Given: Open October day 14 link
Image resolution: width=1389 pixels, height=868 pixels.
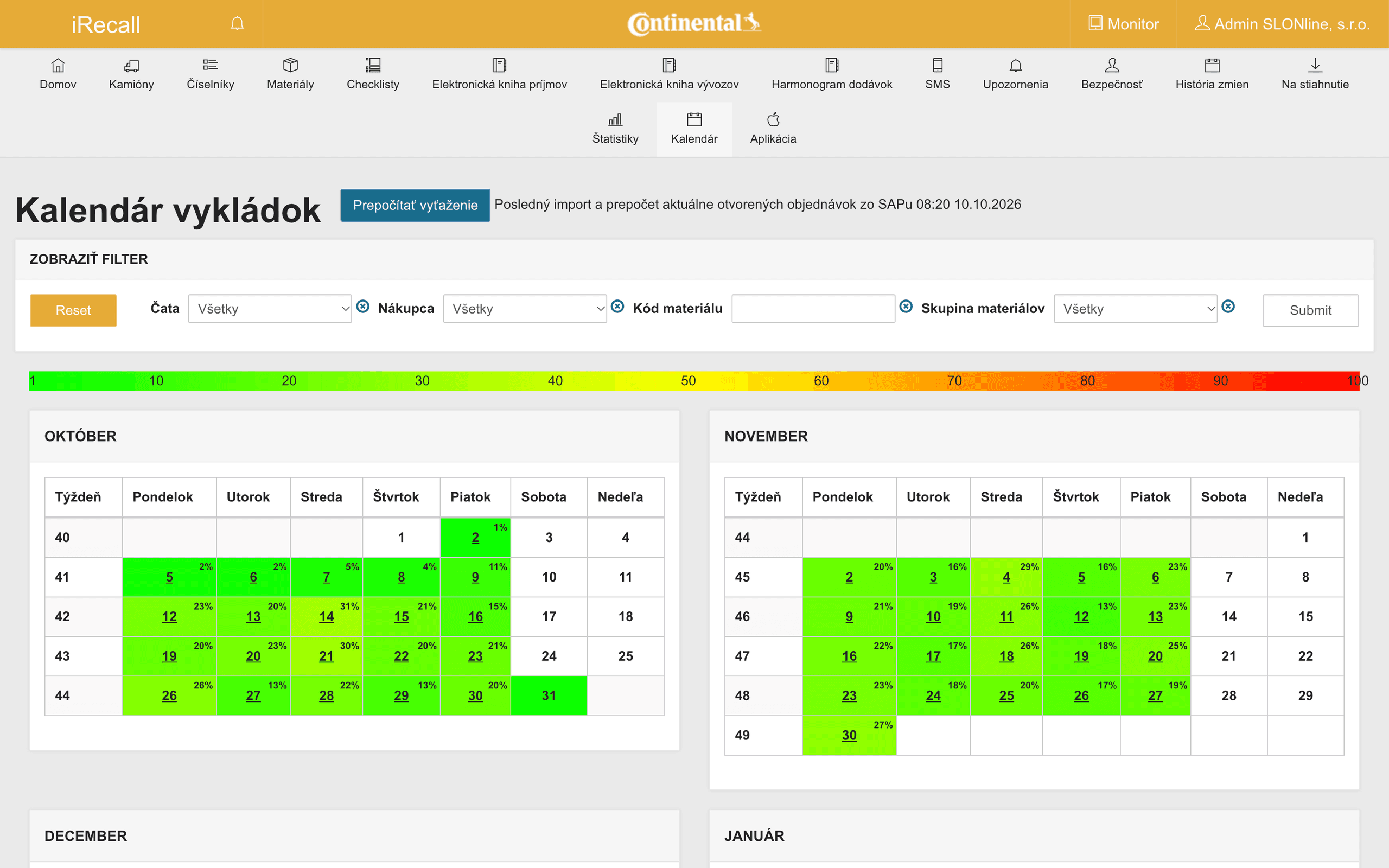Looking at the screenshot, I should pyautogui.click(x=327, y=617).
